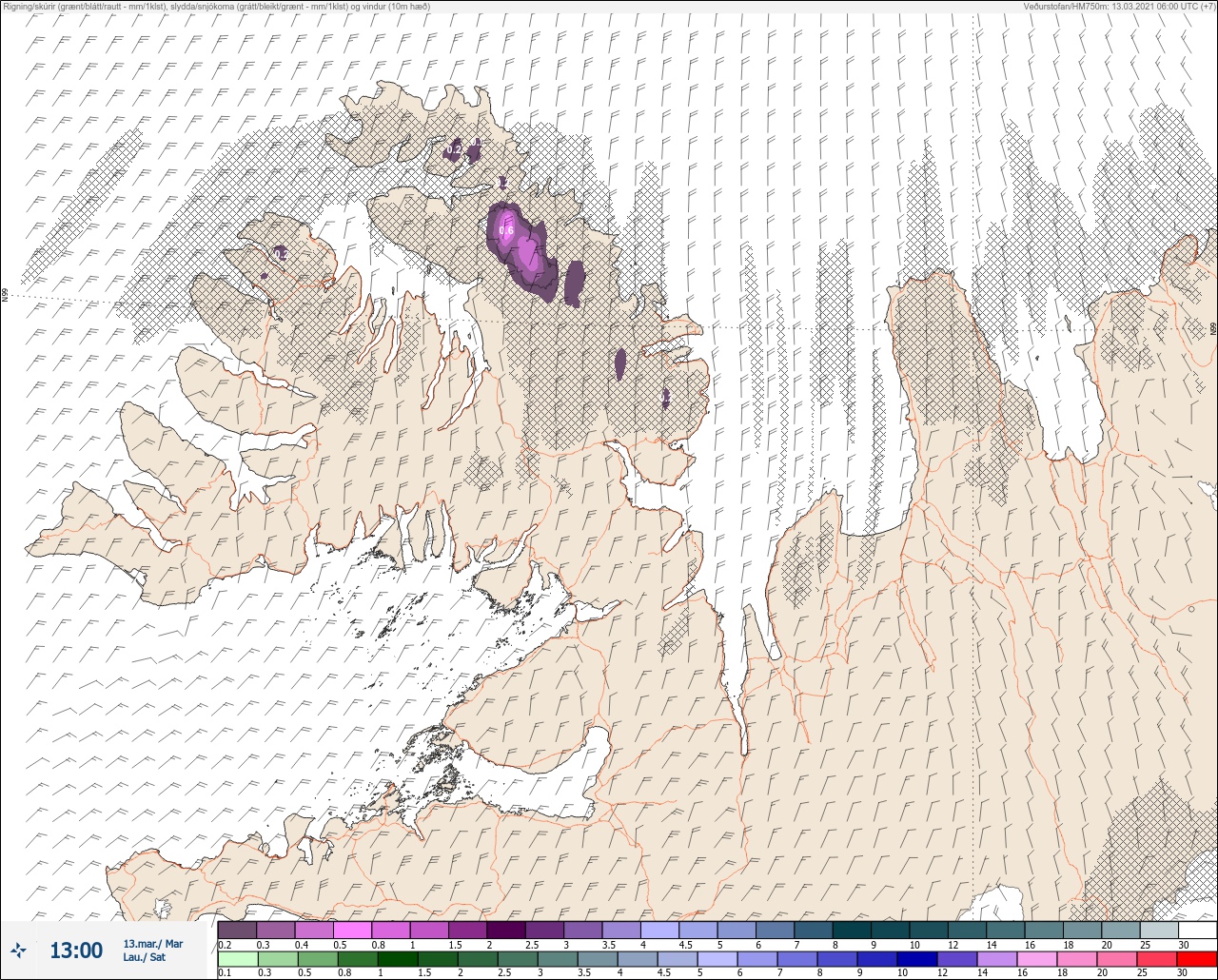
Task: Click the Veðurstofan compass logo icon
Action: coord(19,950)
